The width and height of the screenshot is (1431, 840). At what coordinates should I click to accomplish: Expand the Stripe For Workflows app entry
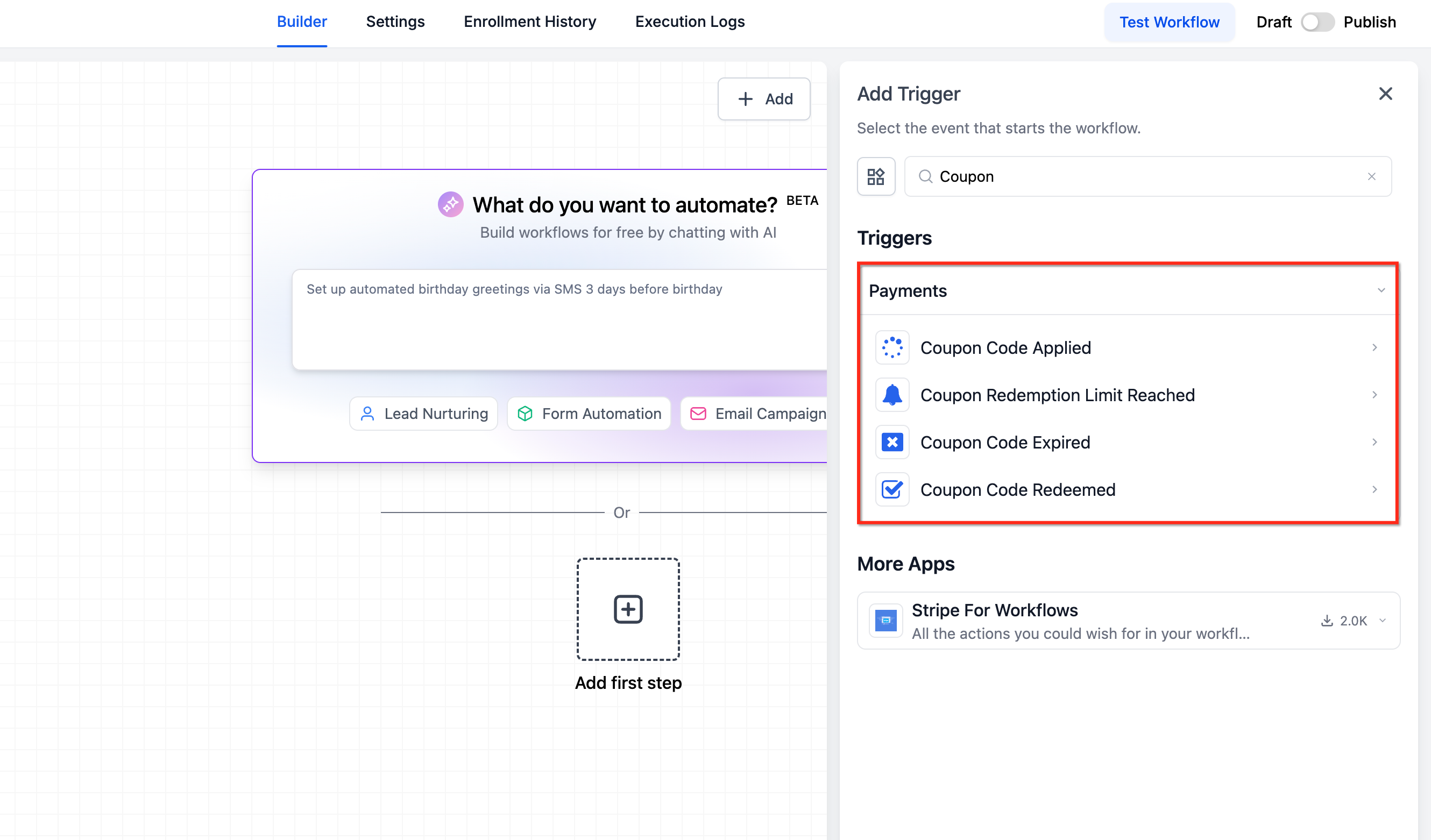pos(1383,621)
